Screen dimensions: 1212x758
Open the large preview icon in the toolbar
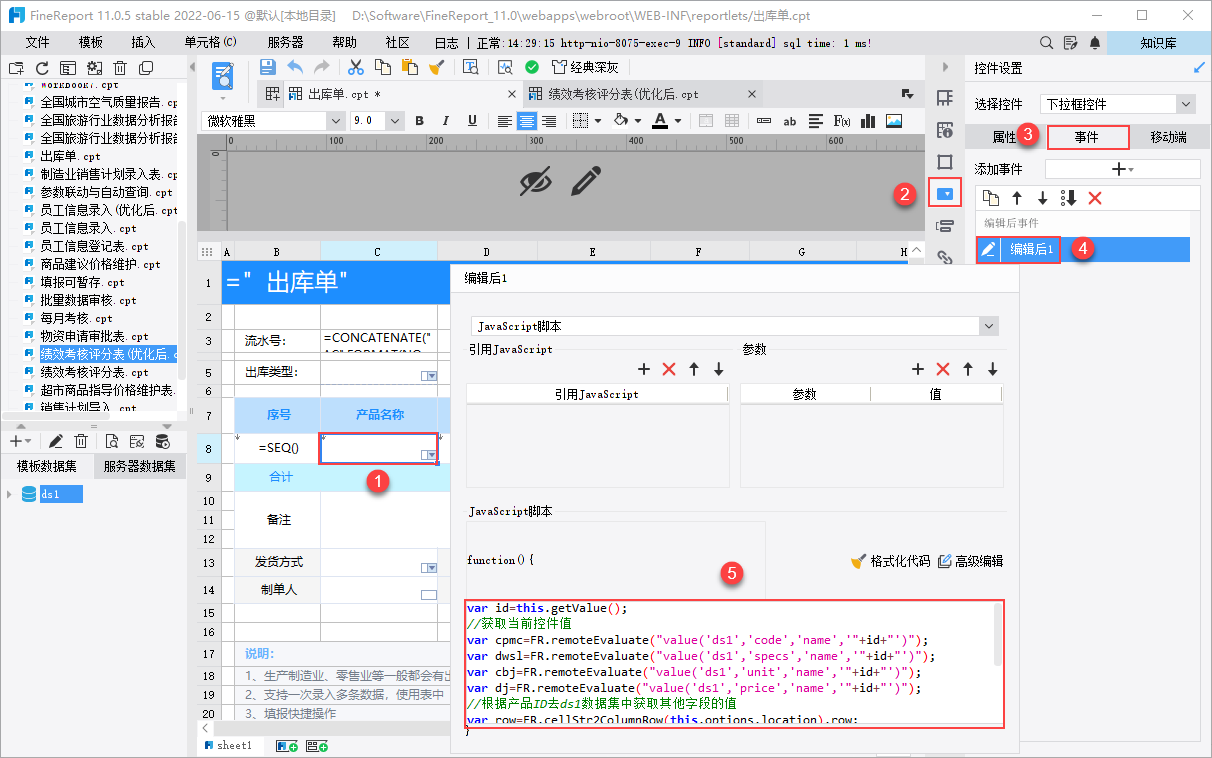tap(223, 75)
